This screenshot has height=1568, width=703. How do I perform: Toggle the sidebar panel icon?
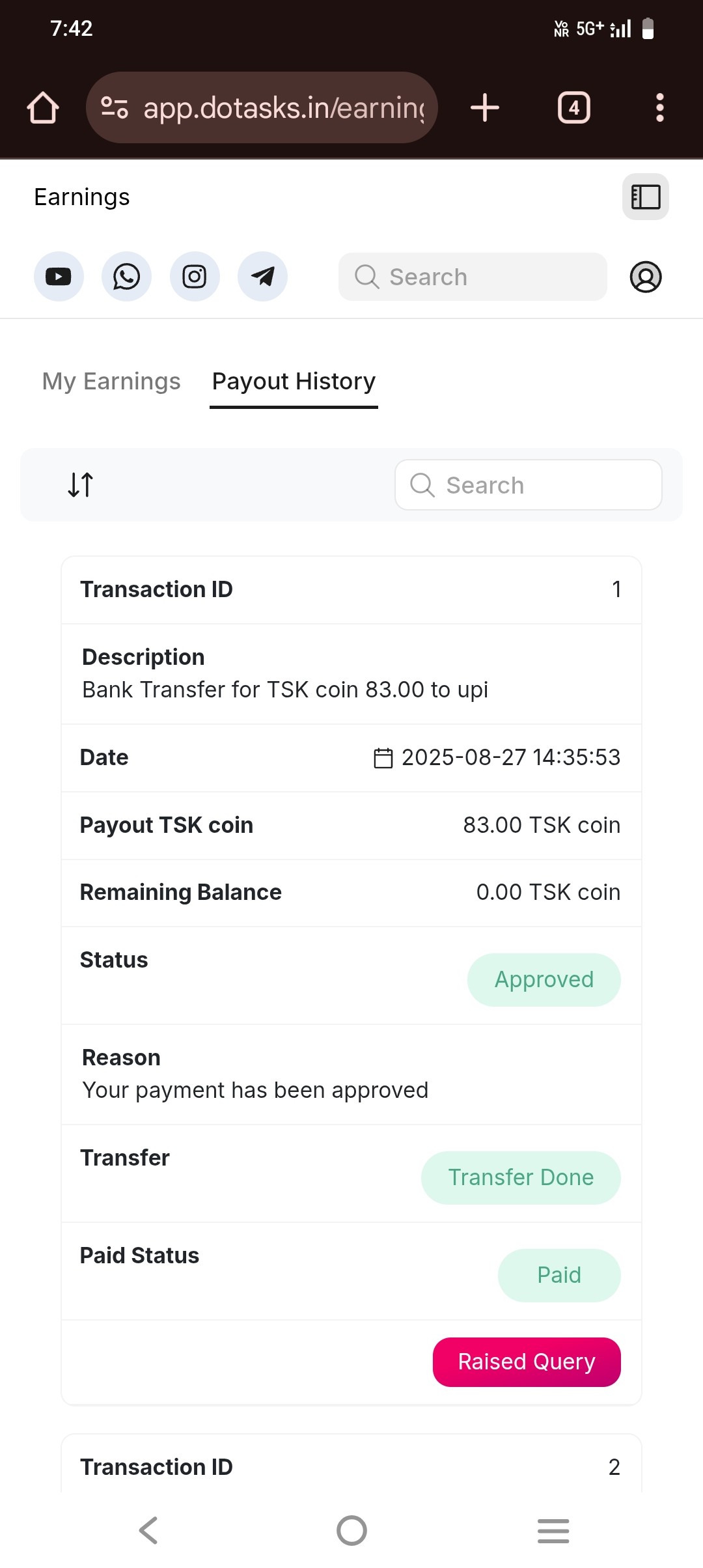tap(645, 197)
